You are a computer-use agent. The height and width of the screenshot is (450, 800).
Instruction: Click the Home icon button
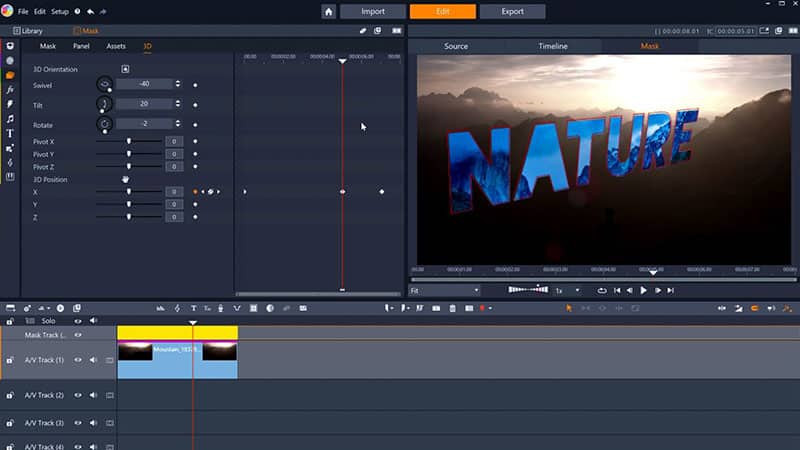[x=328, y=12]
